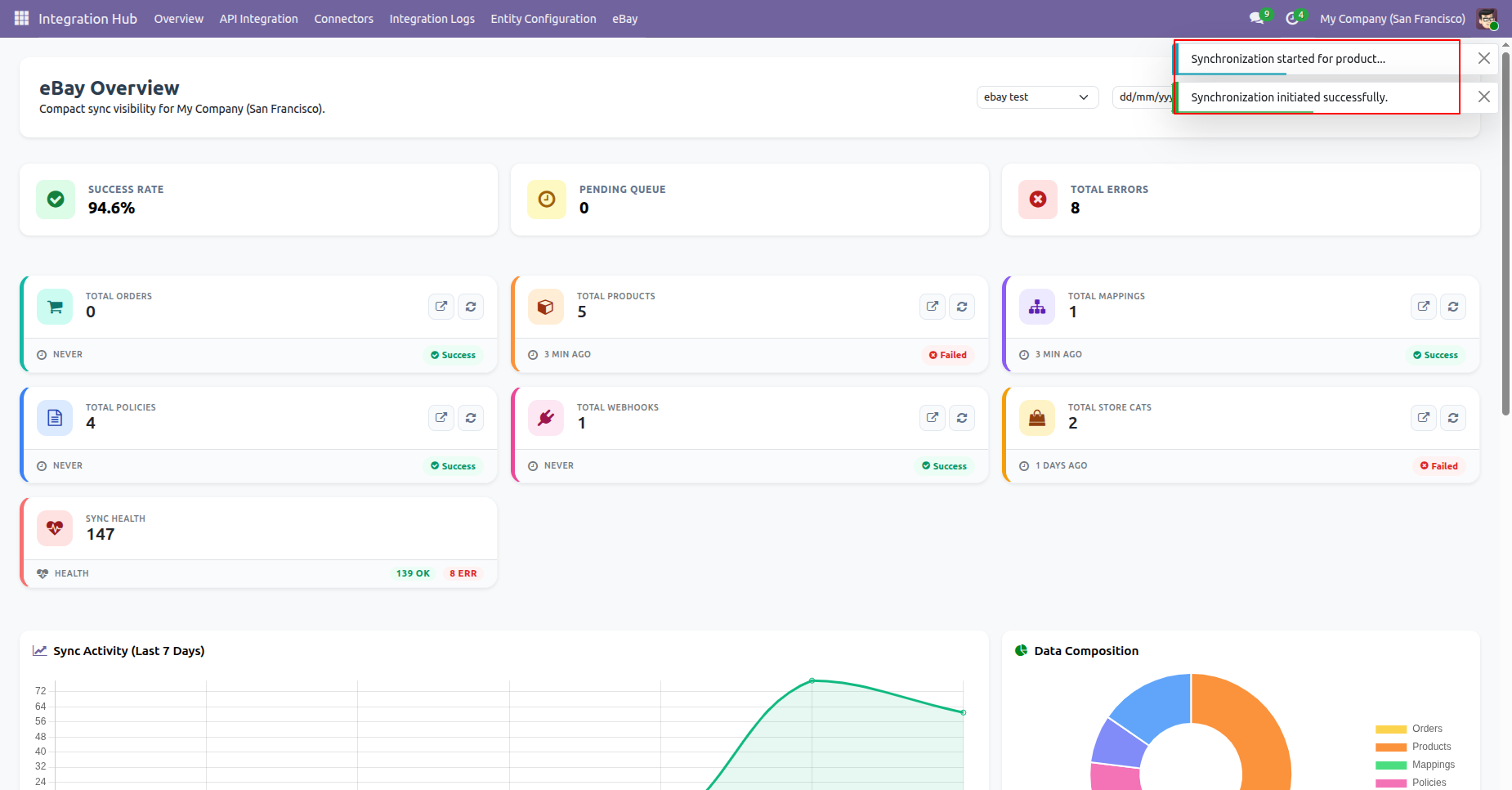Open Total Store Cats records in external view
Screen dimensions: 1512x790
pyautogui.click(x=1424, y=418)
